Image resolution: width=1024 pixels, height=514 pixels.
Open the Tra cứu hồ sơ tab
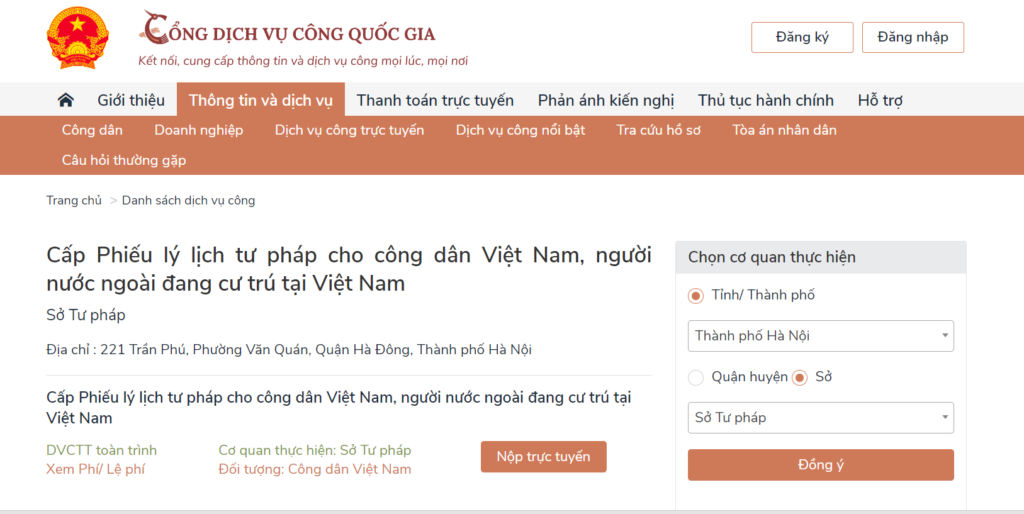pyautogui.click(x=658, y=130)
